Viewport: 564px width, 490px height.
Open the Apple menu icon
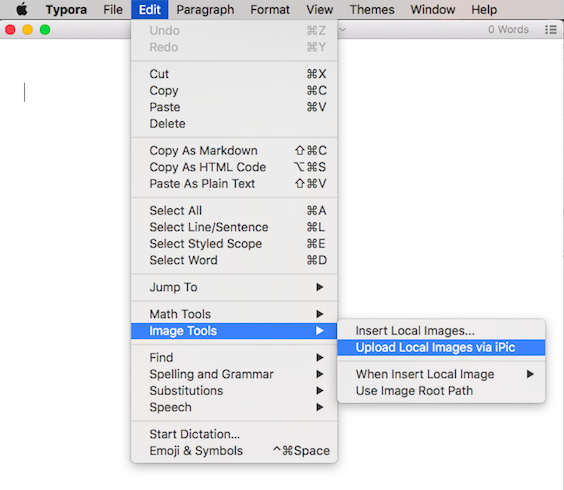[x=22, y=9]
